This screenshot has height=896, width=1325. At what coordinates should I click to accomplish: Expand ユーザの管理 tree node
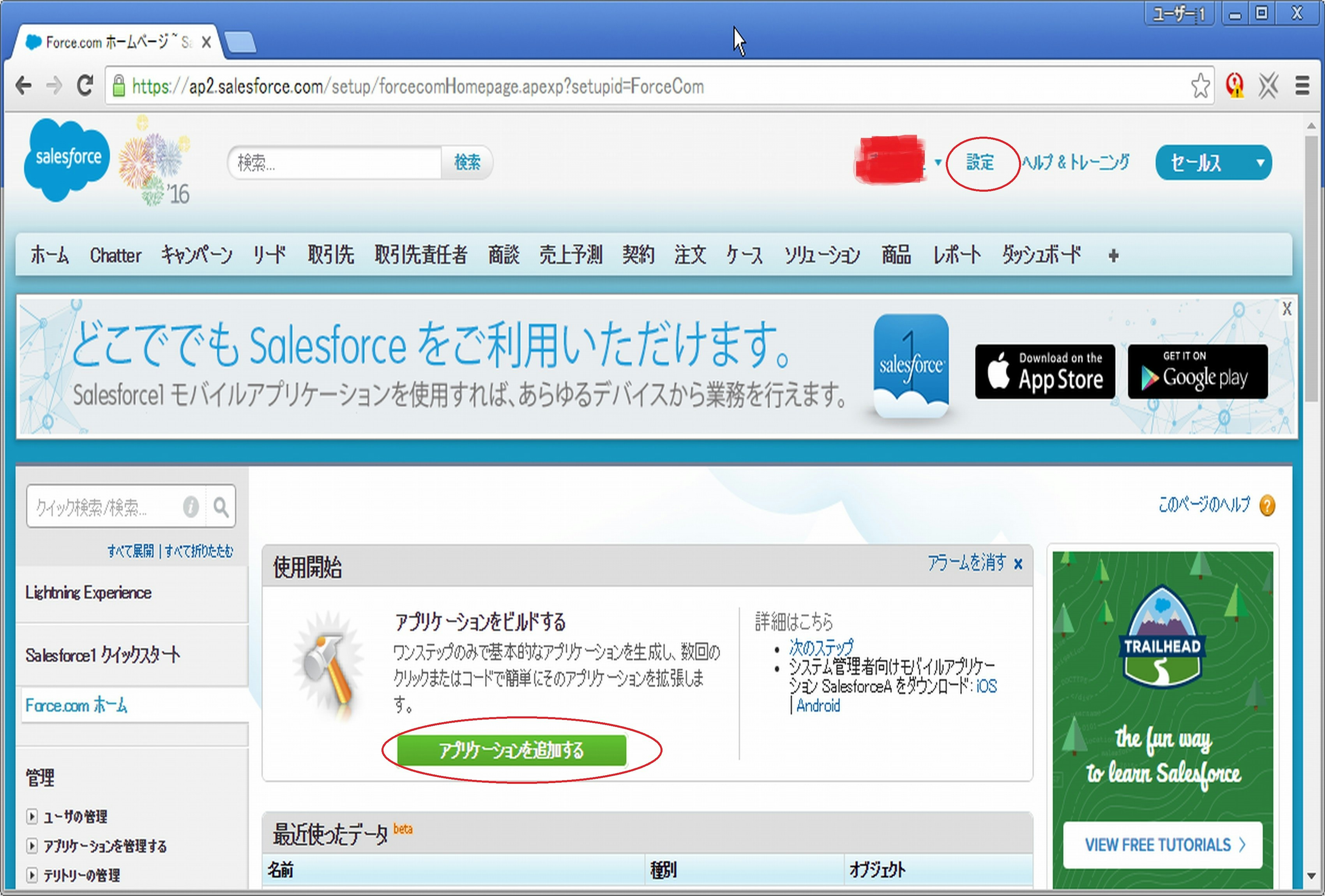32,816
